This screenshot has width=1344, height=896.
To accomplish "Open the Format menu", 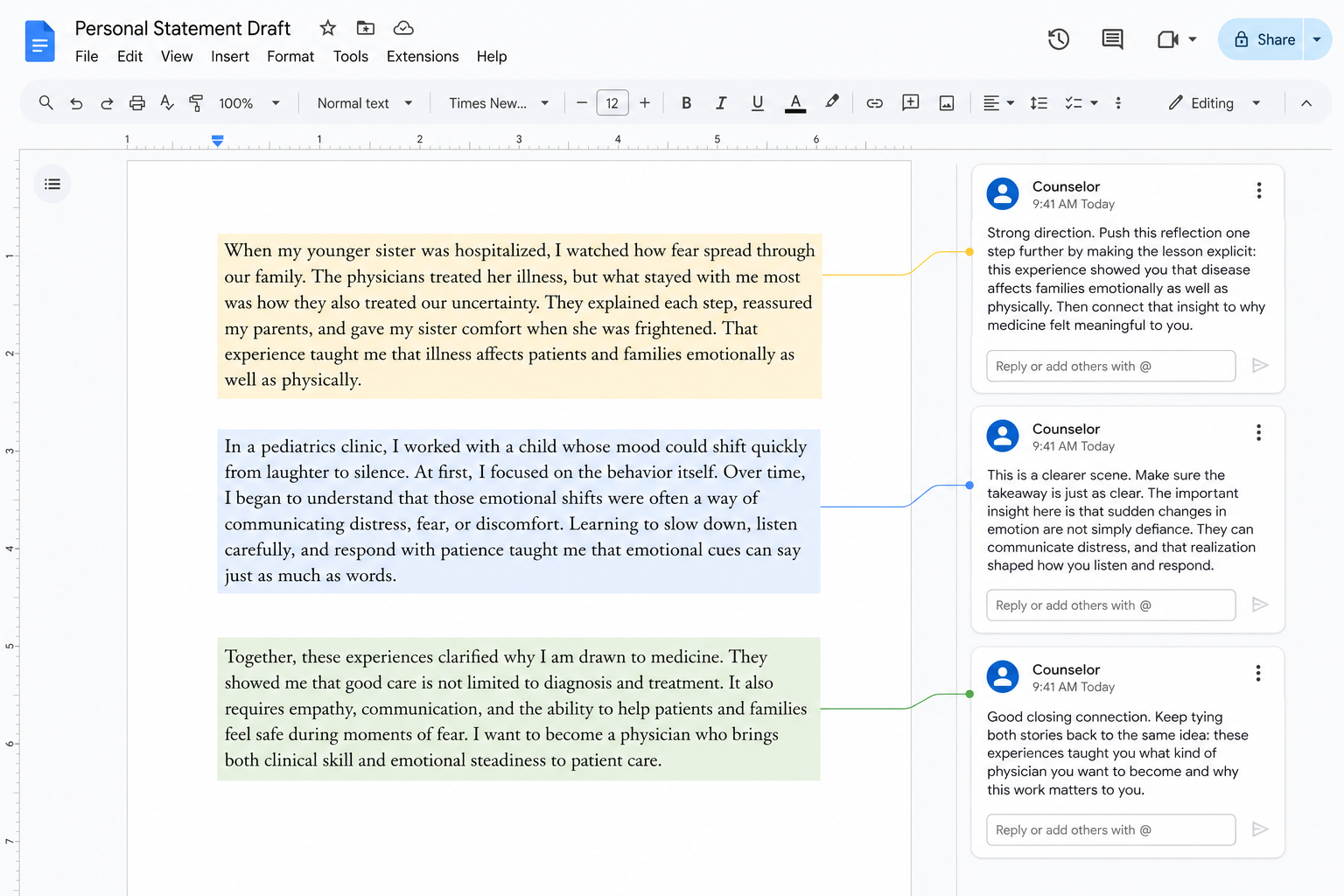I will (290, 56).
